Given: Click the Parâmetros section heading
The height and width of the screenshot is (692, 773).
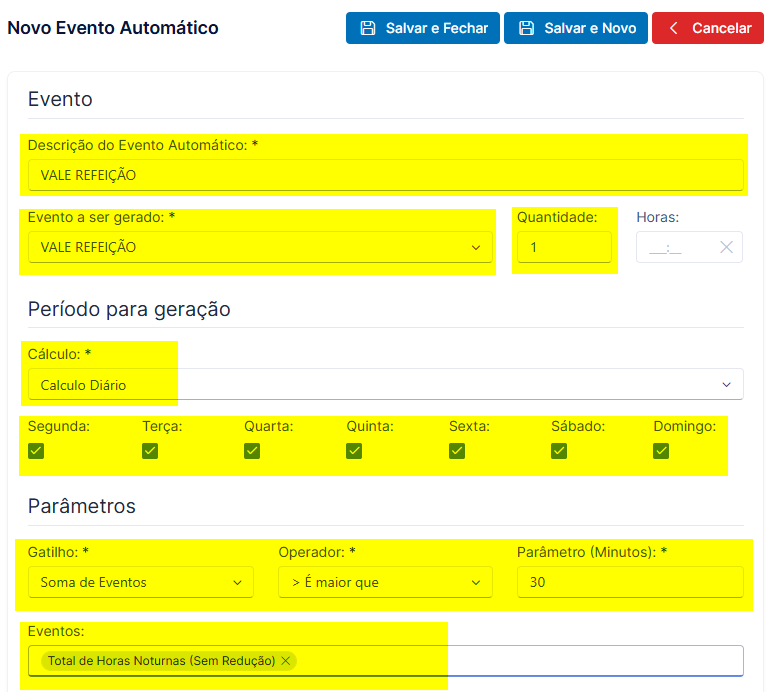Looking at the screenshot, I should click(x=82, y=506).
